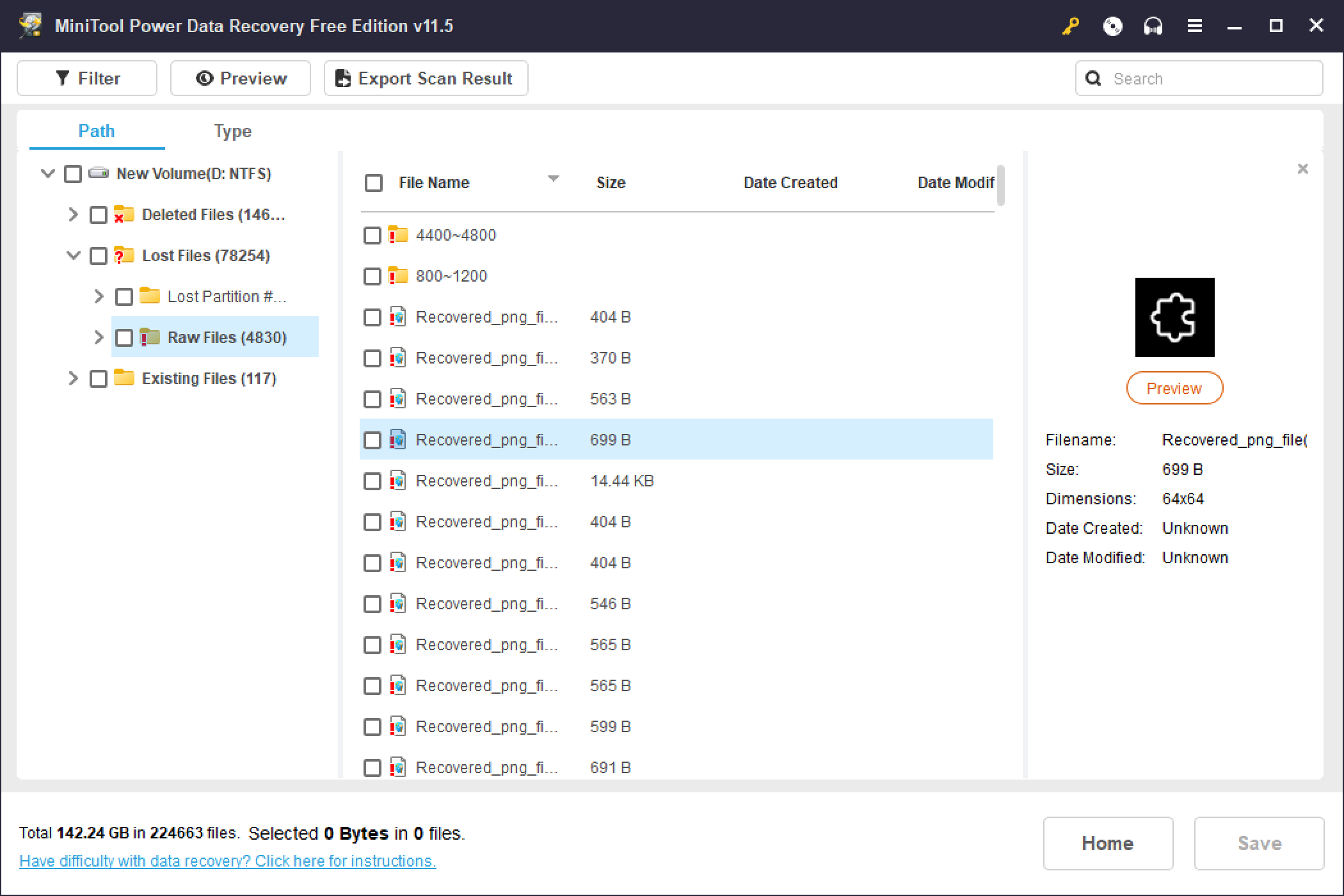The height and width of the screenshot is (896, 1344).
Task: Check the Raw Files (4830) checkbox
Action: click(x=124, y=338)
